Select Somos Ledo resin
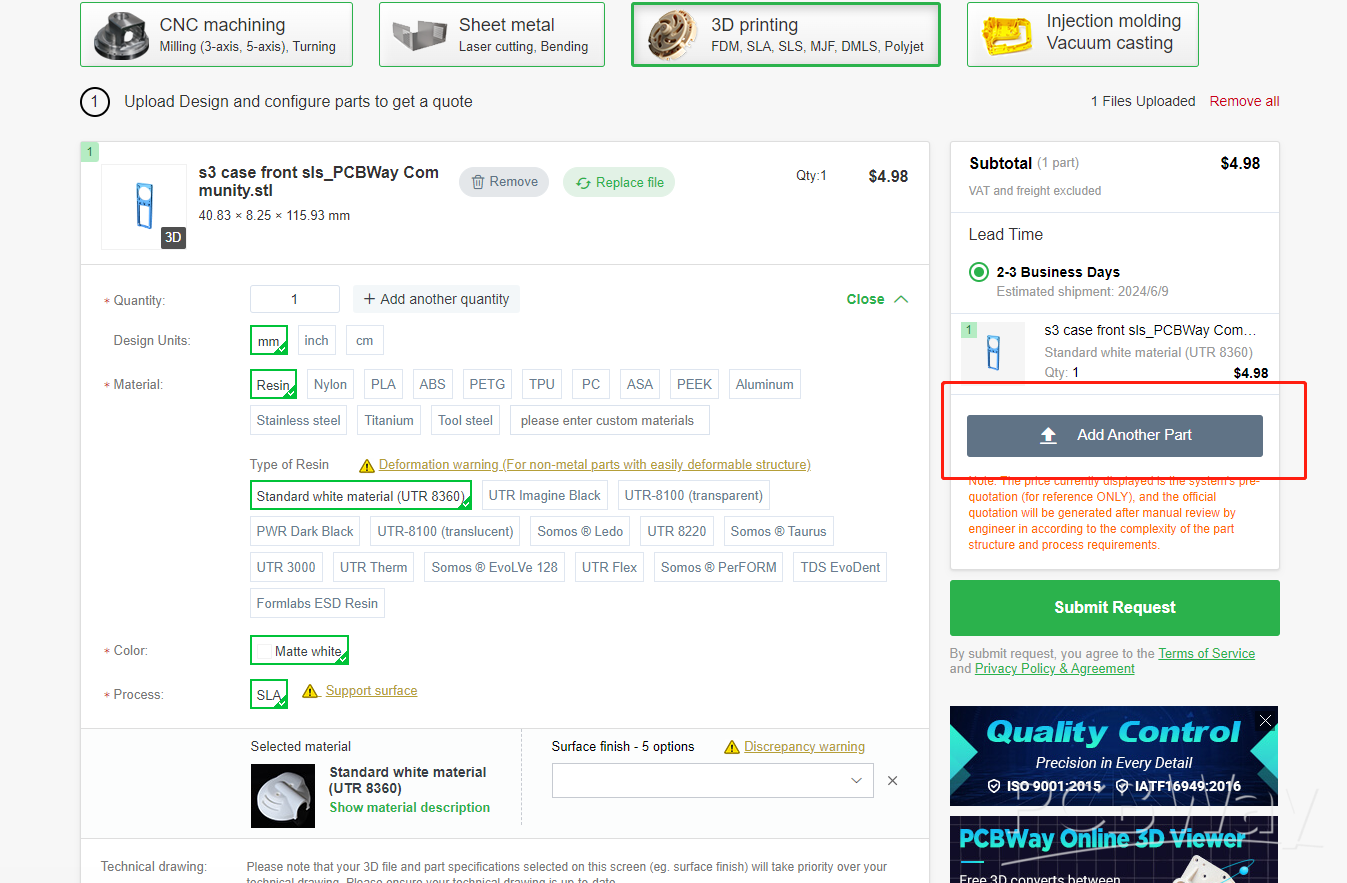This screenshot has width=1347, height=883. [x=581, y=531]
